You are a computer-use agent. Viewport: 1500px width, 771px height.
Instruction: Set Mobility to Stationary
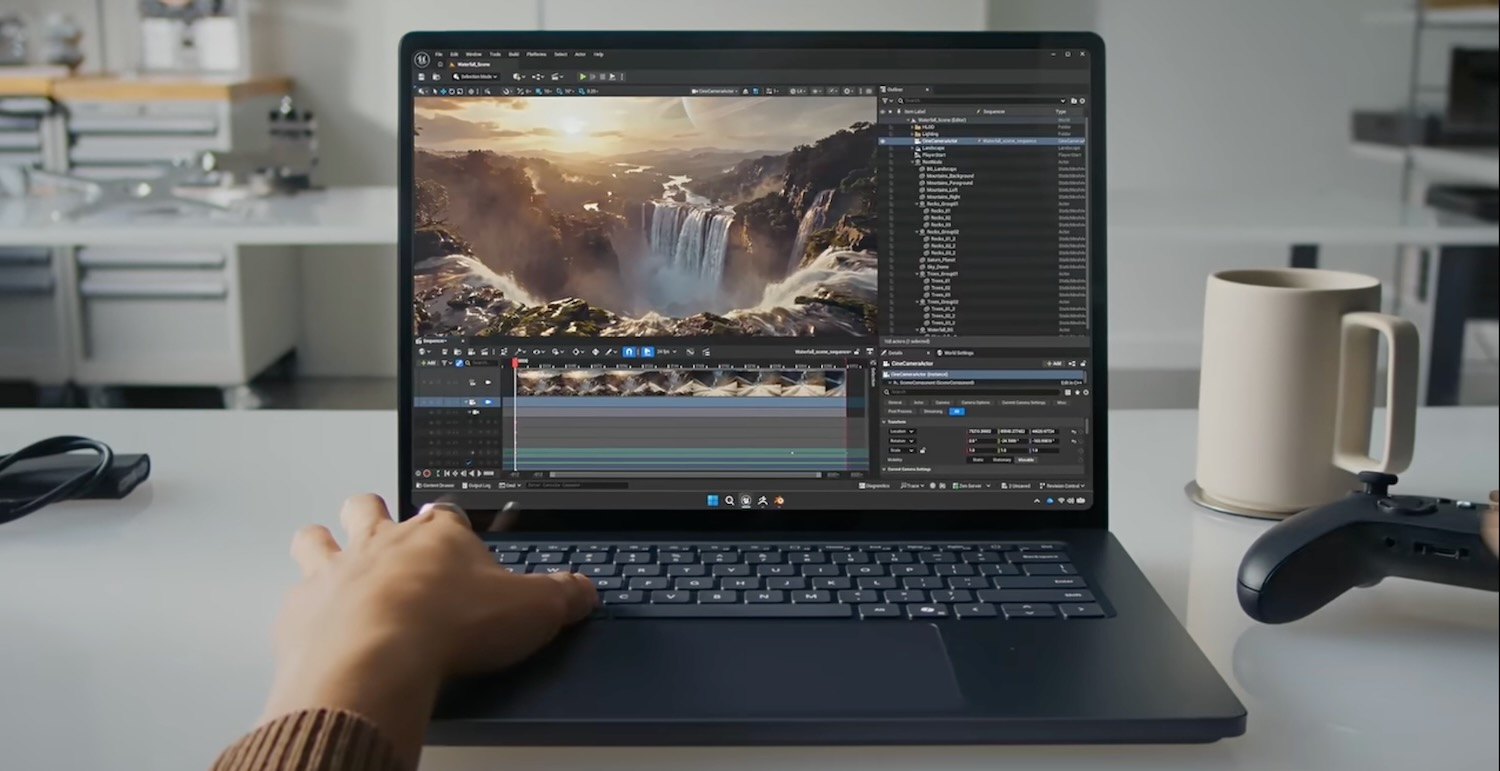[1002, 460]
